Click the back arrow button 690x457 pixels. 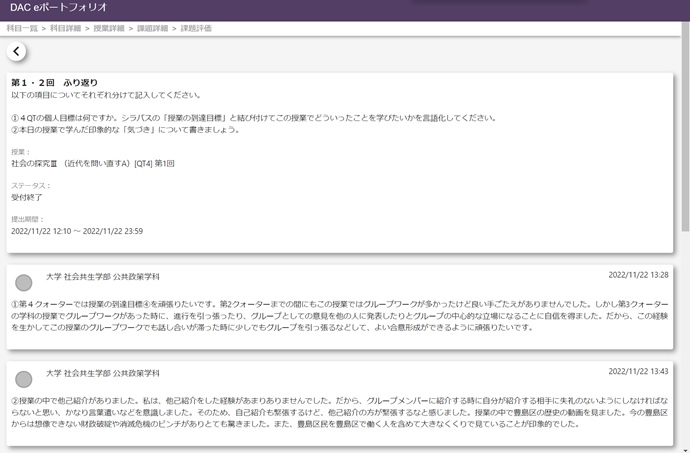pos(17,52)
